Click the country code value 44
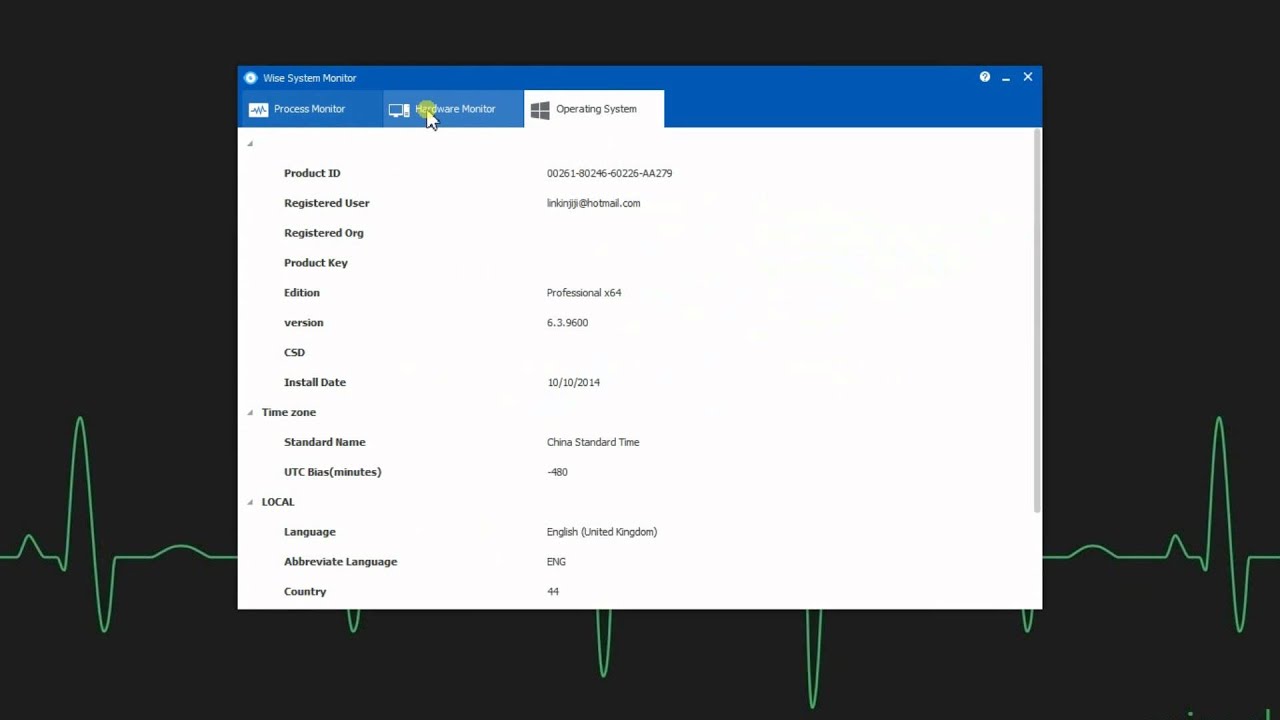 point(553,592)
